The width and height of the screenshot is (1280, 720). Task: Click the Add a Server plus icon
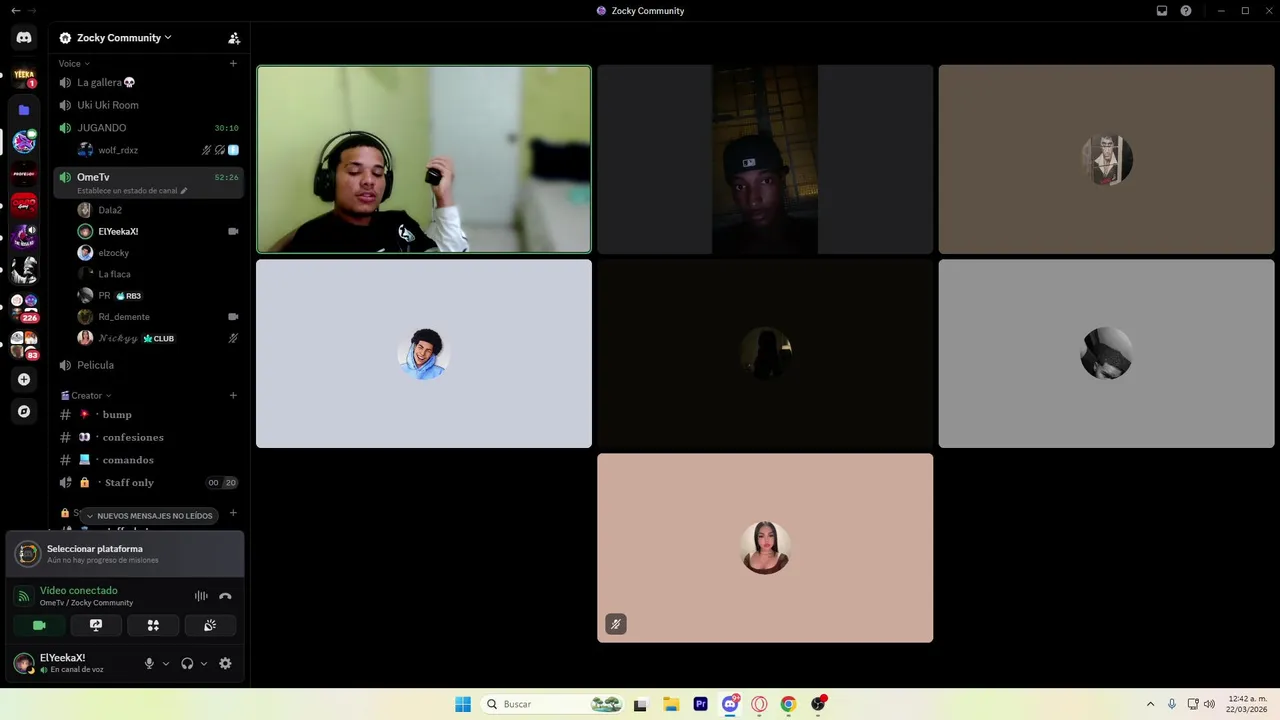click(x=24, y=380)
